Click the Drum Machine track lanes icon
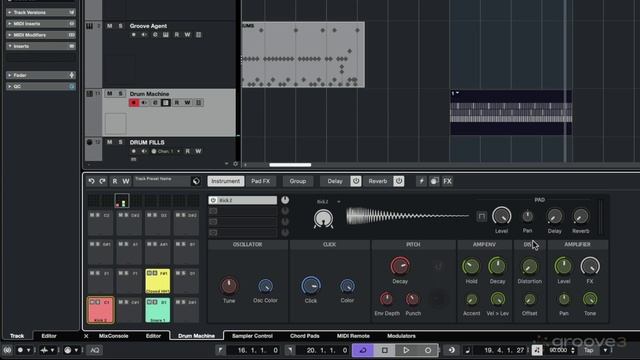Image resolution: width=640 pixels, height=360 pixels. [198, 102]
